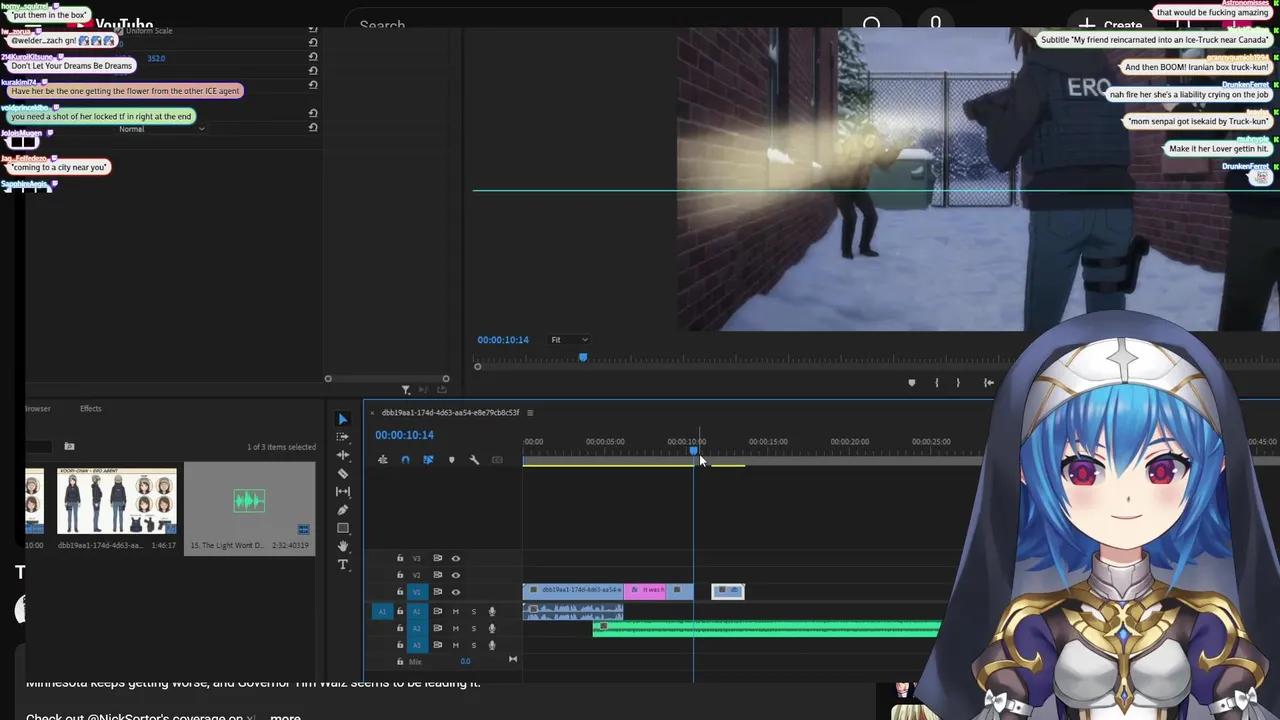Open the timeline wrench display settings
Viewport: 1280px width, 720px height.
click(474, 460)
